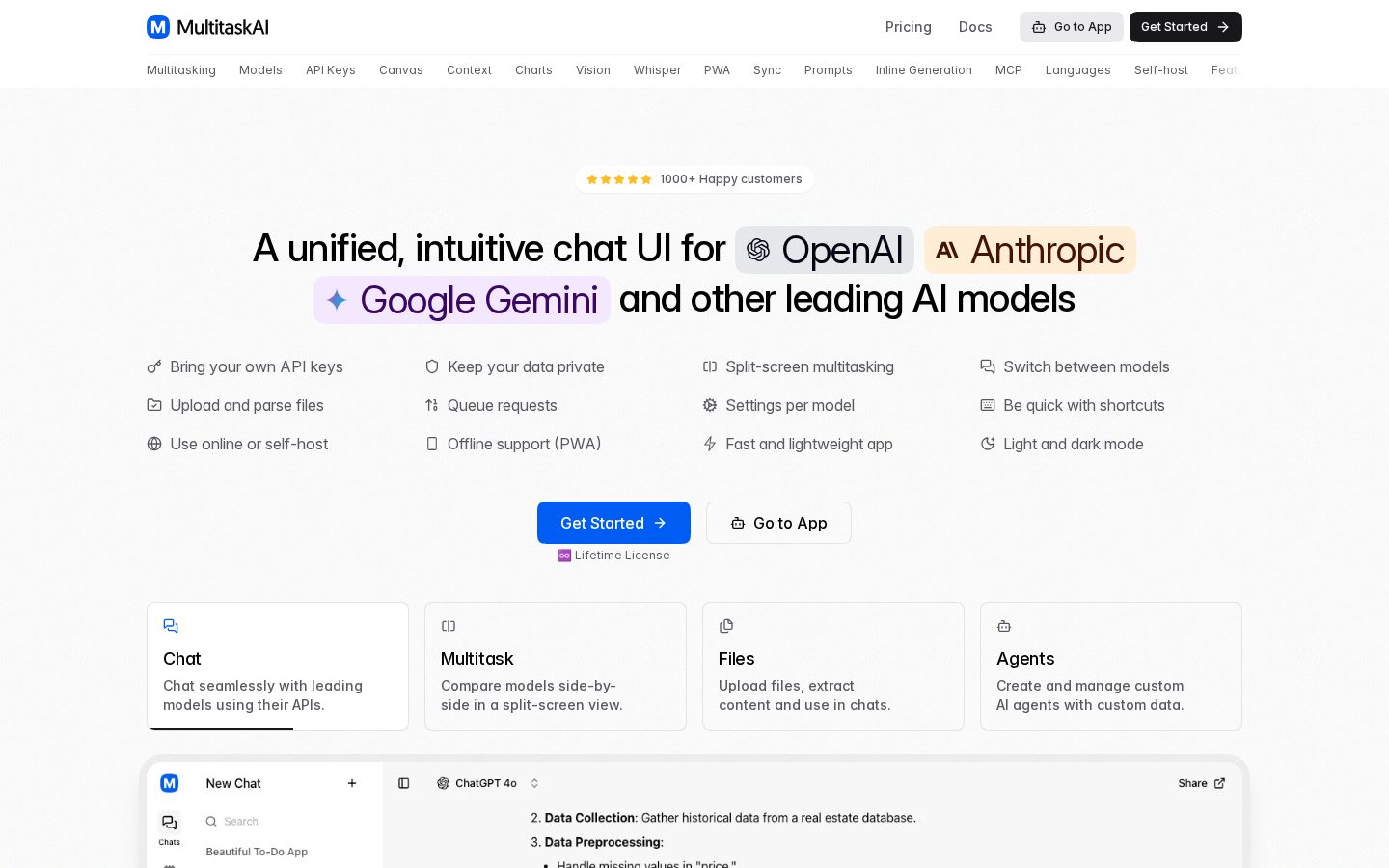Click the M logo in app preview sidebar

tap(170, 783)
